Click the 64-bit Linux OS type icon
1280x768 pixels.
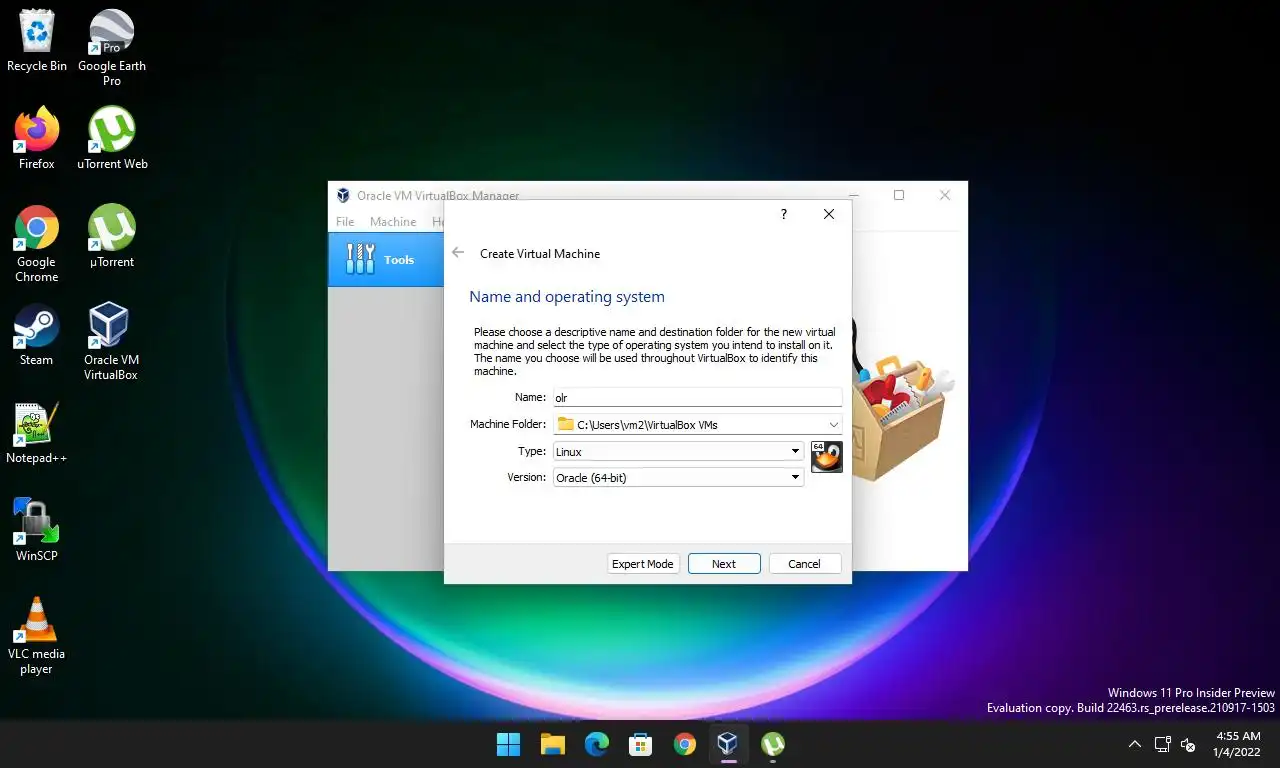click(x=827, y=457)
